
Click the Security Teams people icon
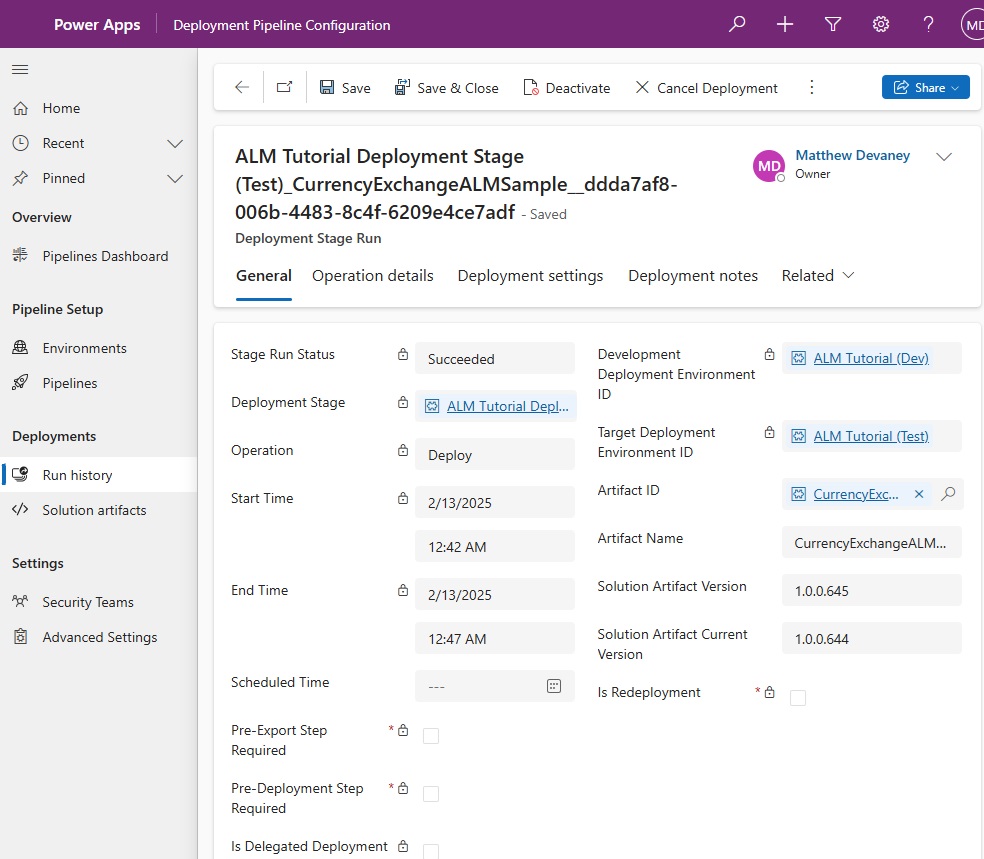20,602
